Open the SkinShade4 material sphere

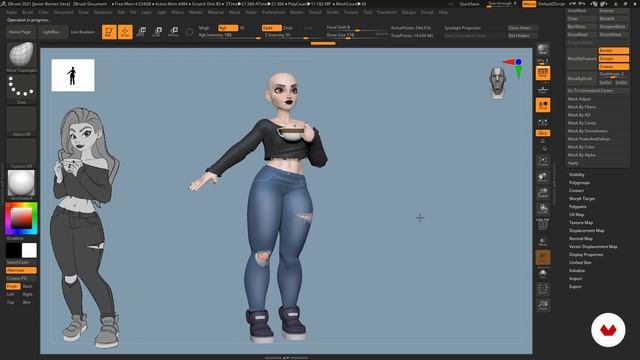click(21, 183)
